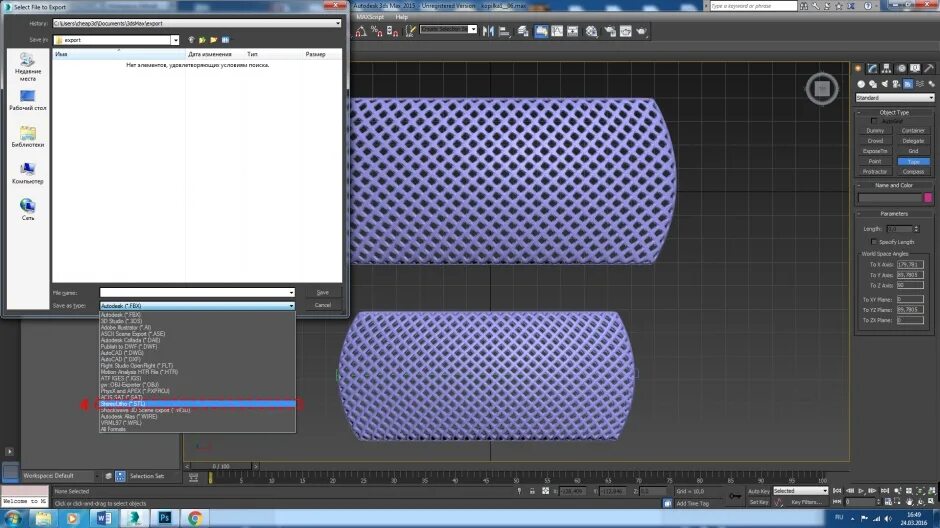Choose AutoCAD (*.DWG) from the list
This screenshot has height=528, width=940.
(197, 353)
